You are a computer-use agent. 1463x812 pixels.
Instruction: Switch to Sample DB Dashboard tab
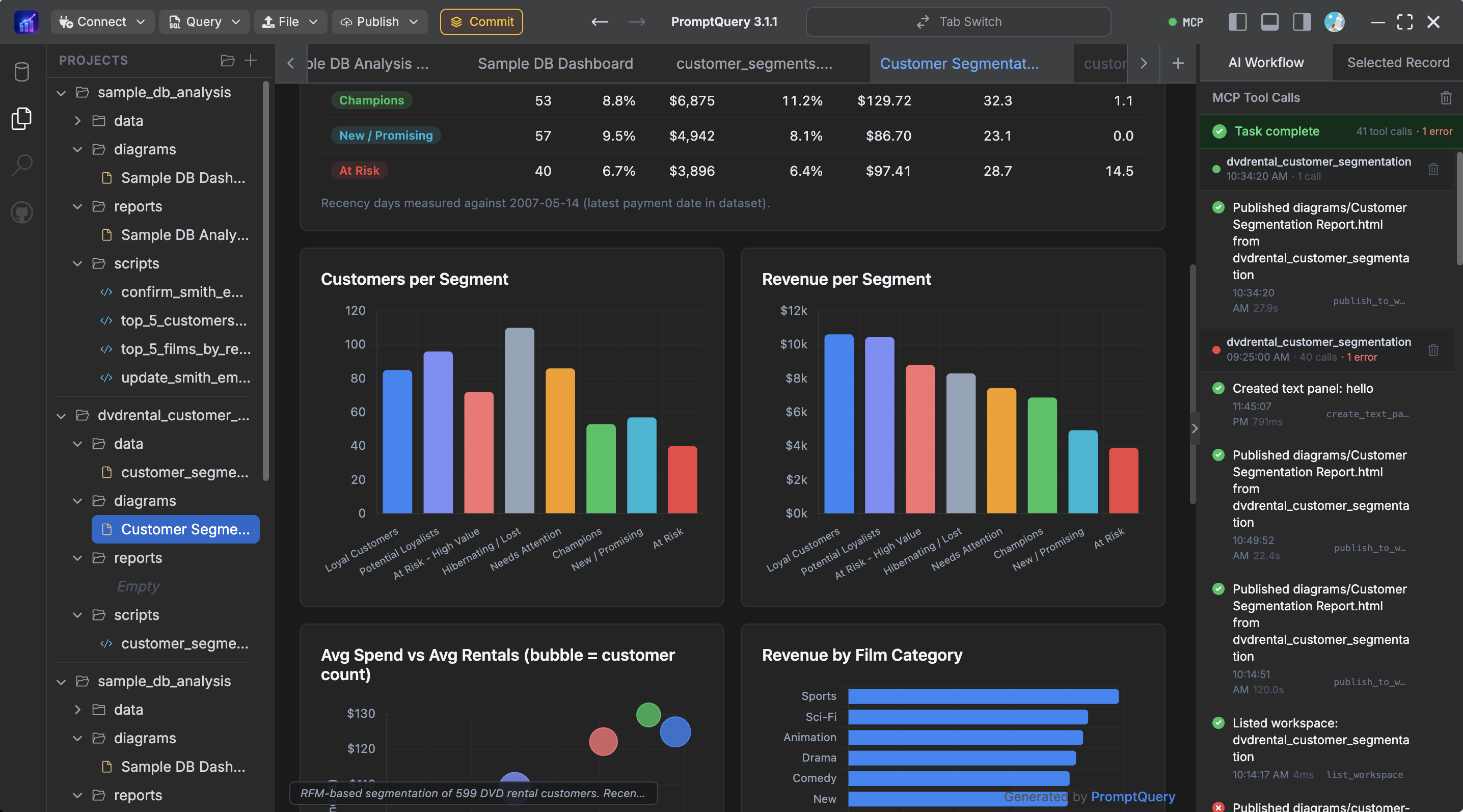555,64
